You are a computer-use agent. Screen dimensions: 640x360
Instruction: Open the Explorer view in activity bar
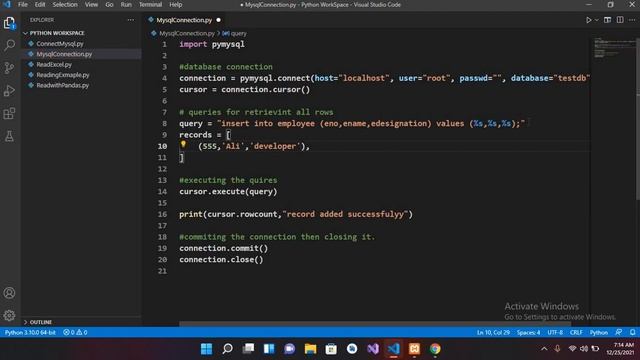(x=9, y=23)
